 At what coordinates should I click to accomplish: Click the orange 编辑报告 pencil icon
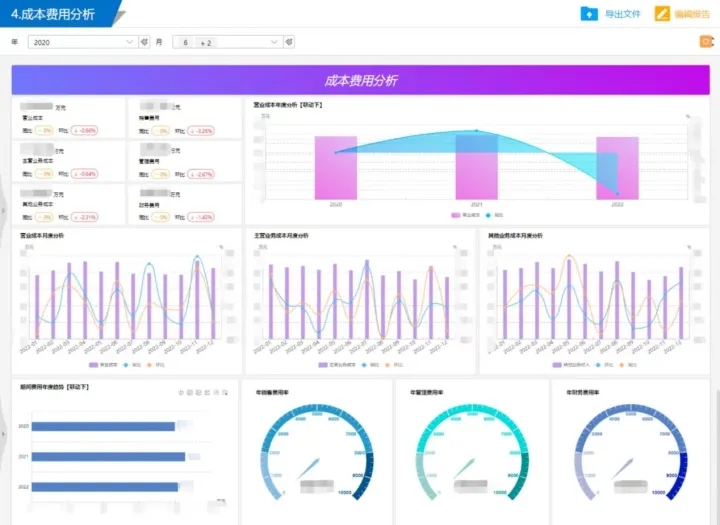(x=662, y=14)
